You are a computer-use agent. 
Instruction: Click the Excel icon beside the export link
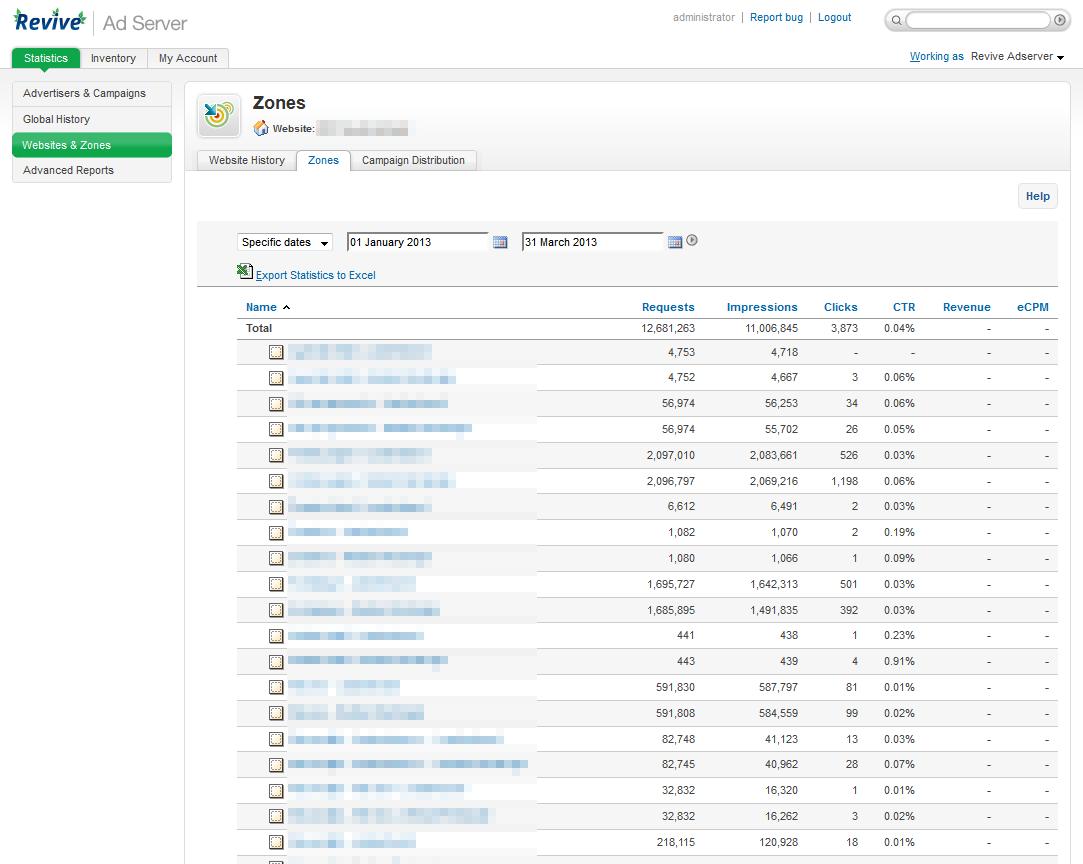[245, 271]
